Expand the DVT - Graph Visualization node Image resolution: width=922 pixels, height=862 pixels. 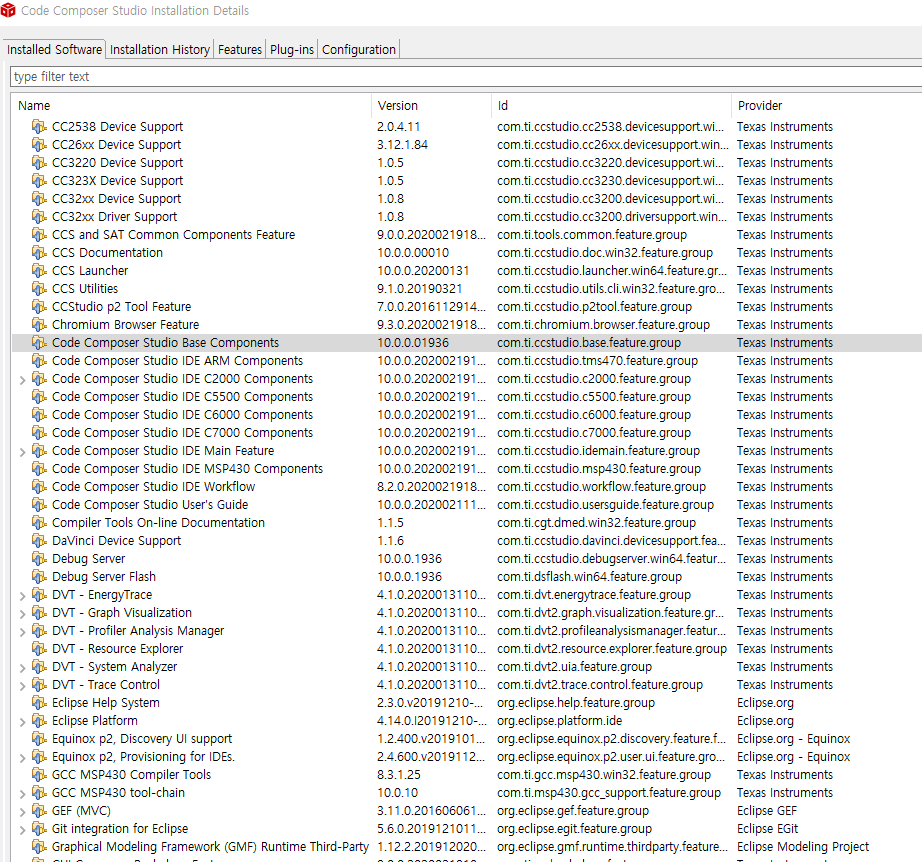pyautogui.click(x=22, y=614)
